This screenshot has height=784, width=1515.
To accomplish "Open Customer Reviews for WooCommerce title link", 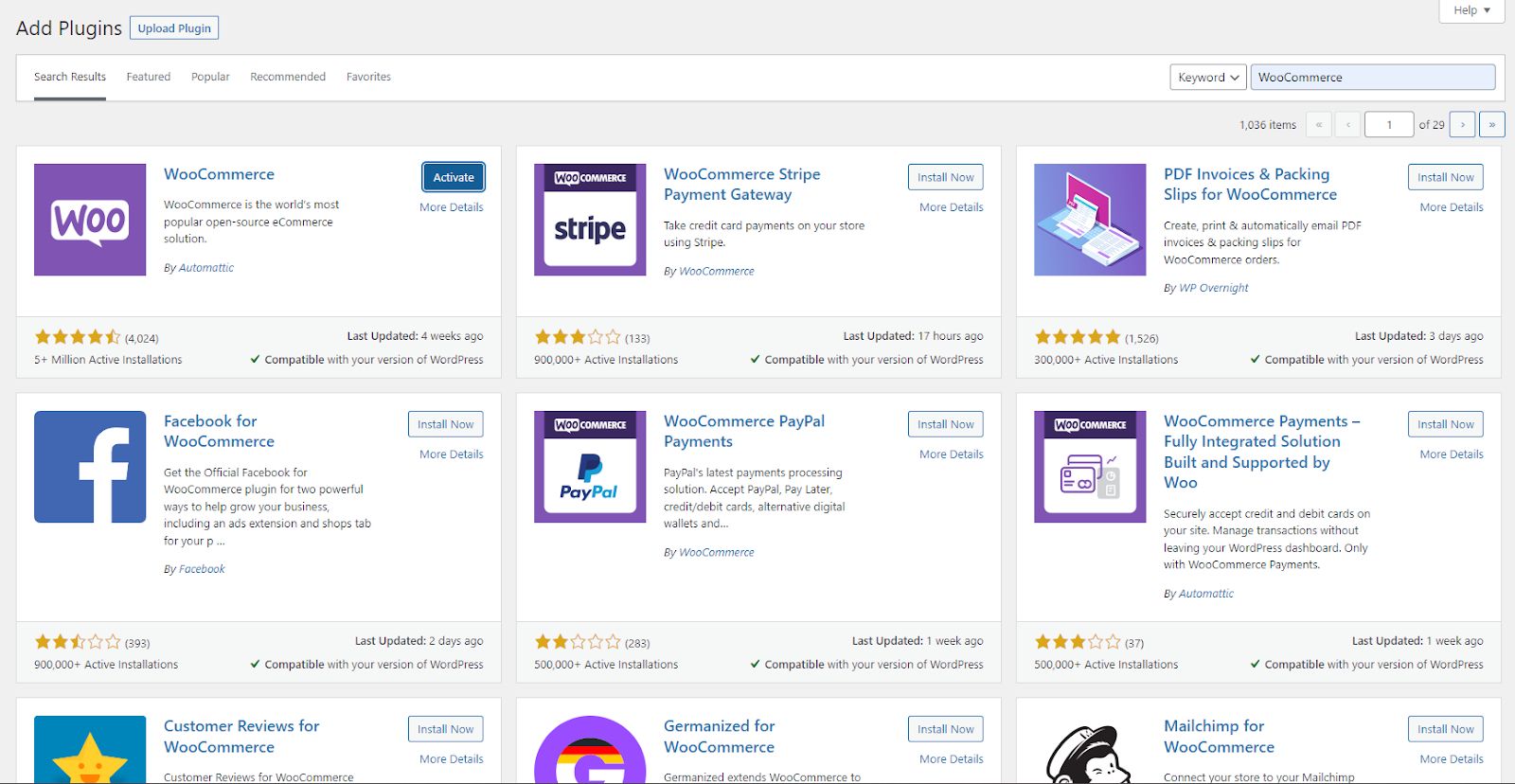I will pyautogui.click(x=241, y=737).
